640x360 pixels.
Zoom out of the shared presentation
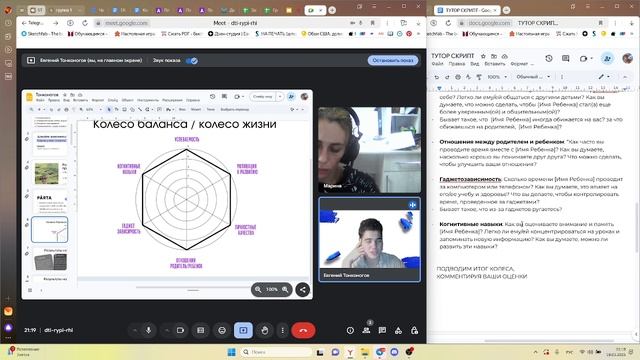click(x=258, y=289)
